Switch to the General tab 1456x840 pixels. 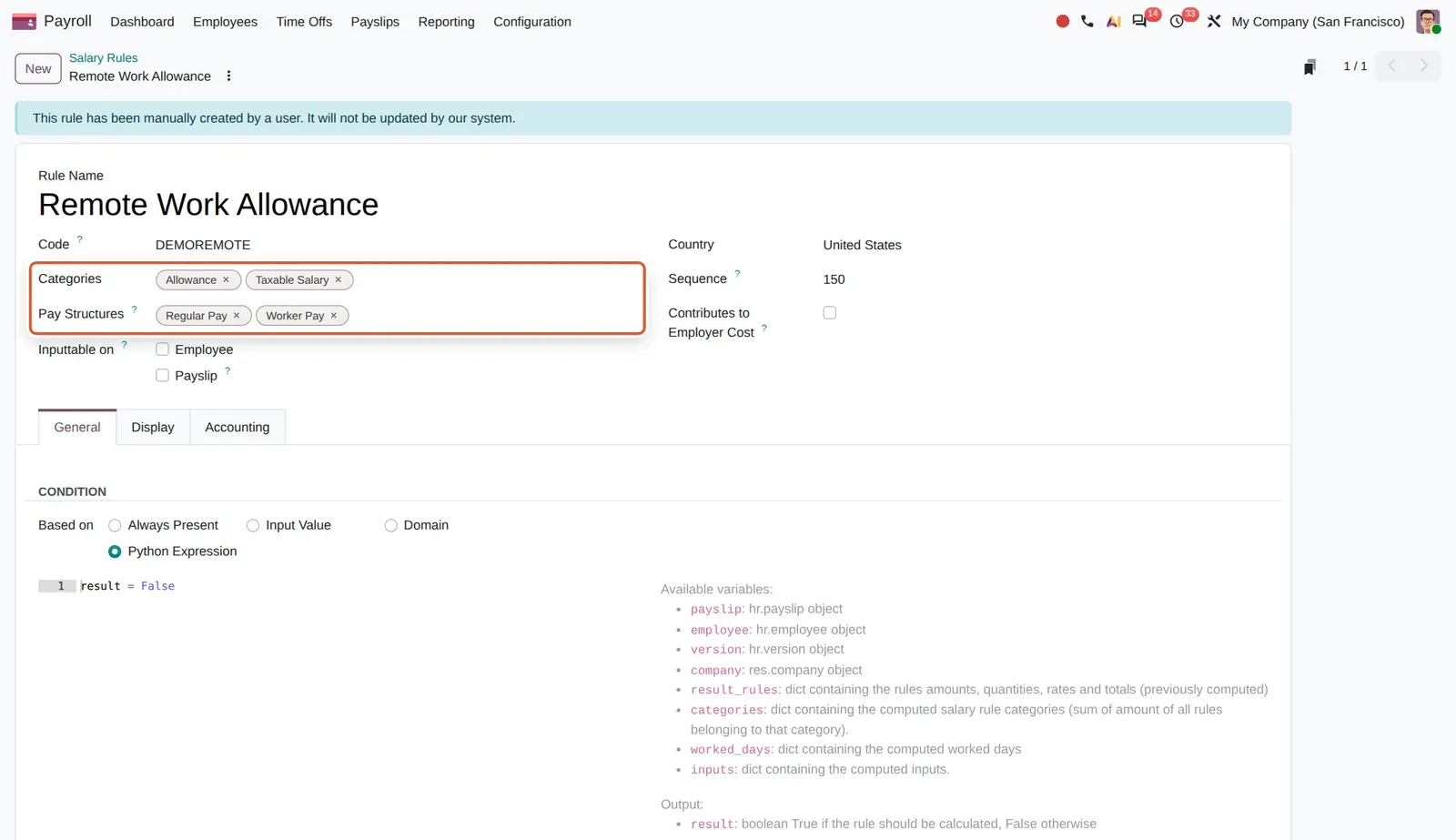coord(77,427)
